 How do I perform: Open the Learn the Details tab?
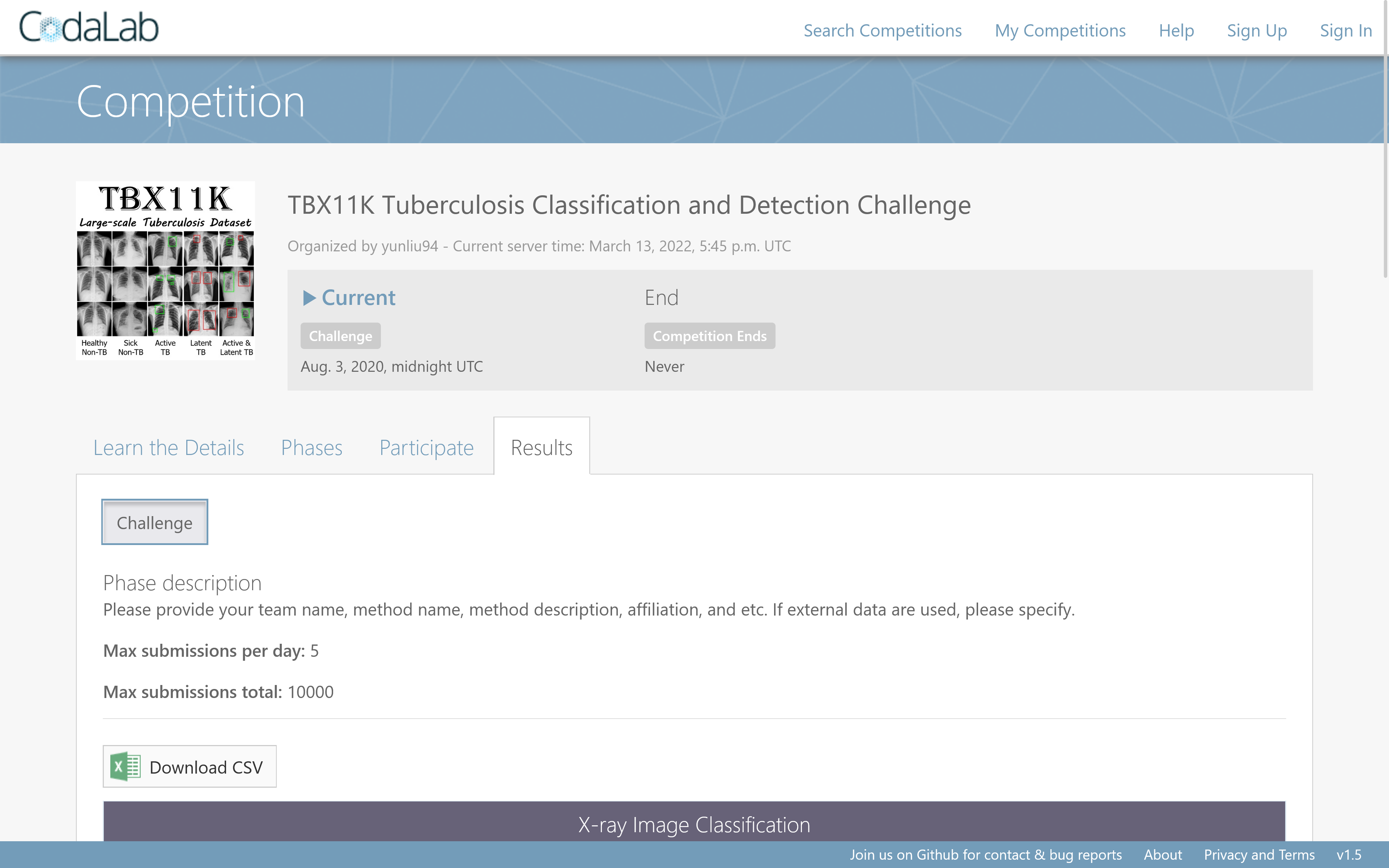click(168, 448)
